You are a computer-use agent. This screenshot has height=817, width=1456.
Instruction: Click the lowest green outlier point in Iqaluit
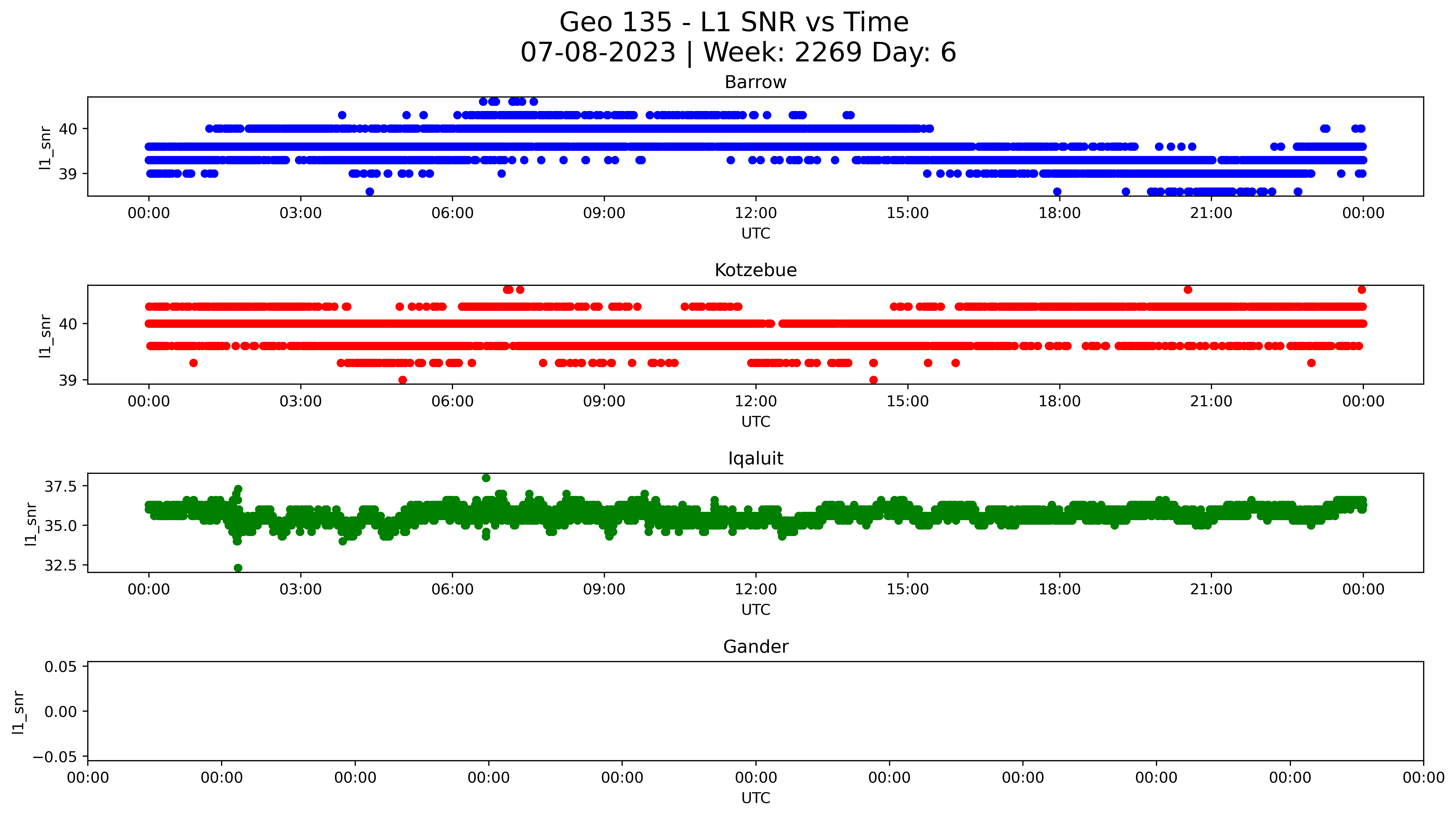[x=238, y=568]
